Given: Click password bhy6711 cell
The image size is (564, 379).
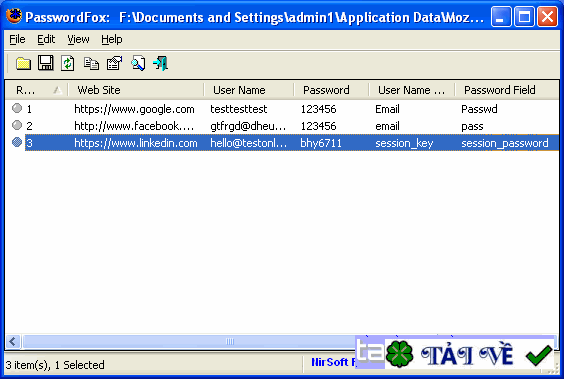Looking at the screenshot, I should point(321,143).
